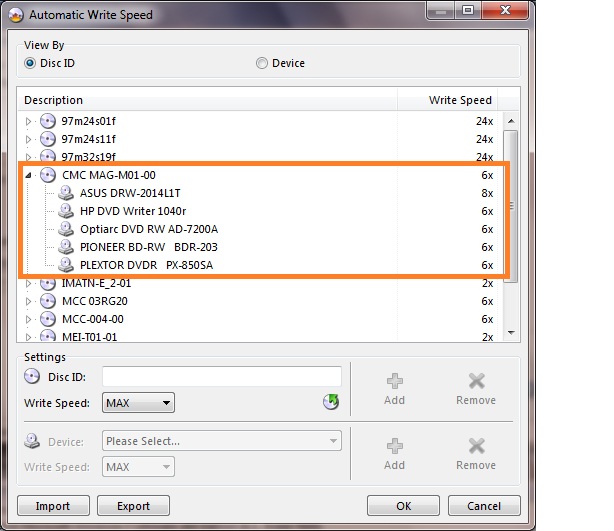Click the green refresh disc ID icon

[x=331, y=402]
